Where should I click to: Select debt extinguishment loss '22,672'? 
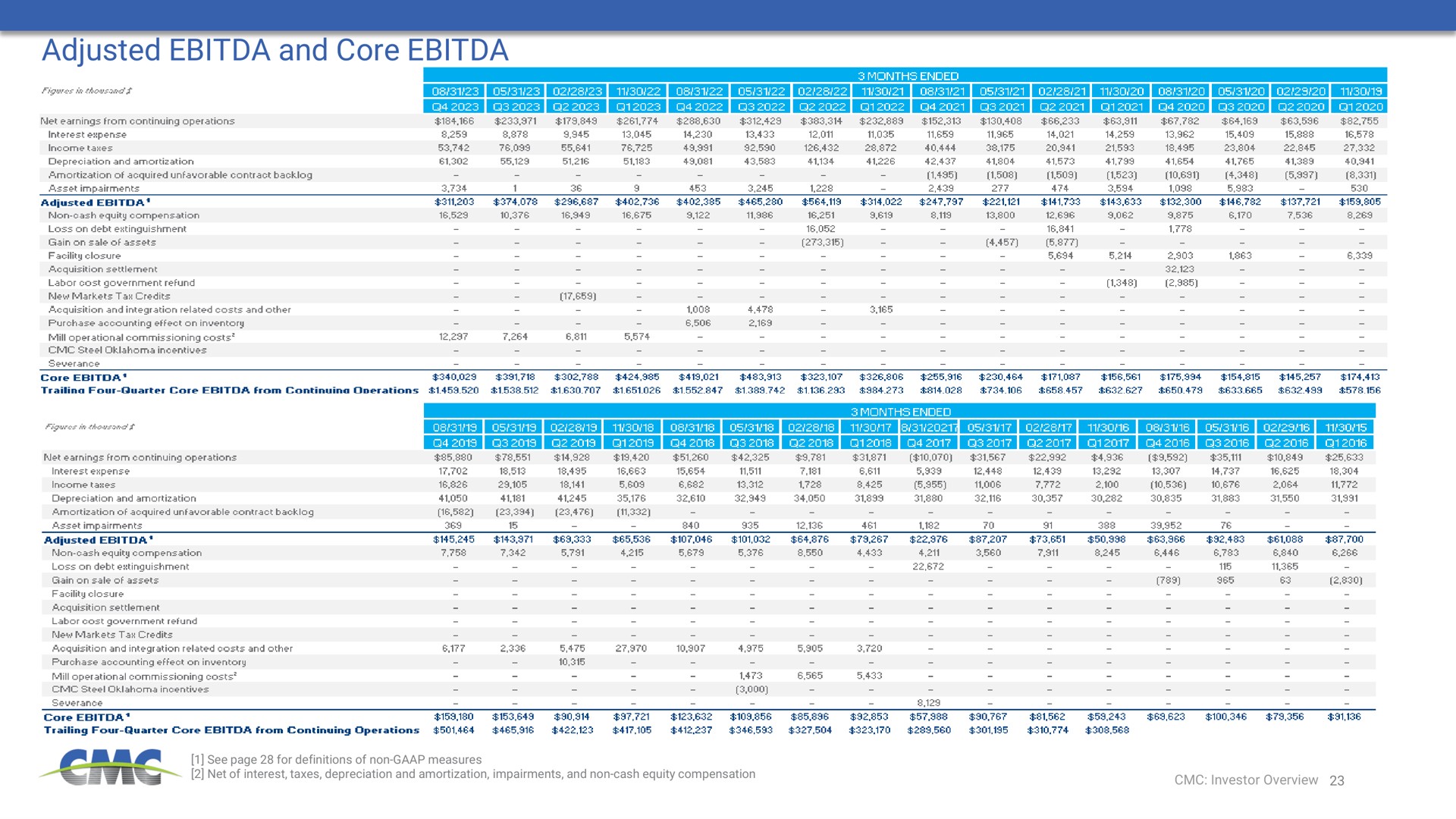pos(929,566)
